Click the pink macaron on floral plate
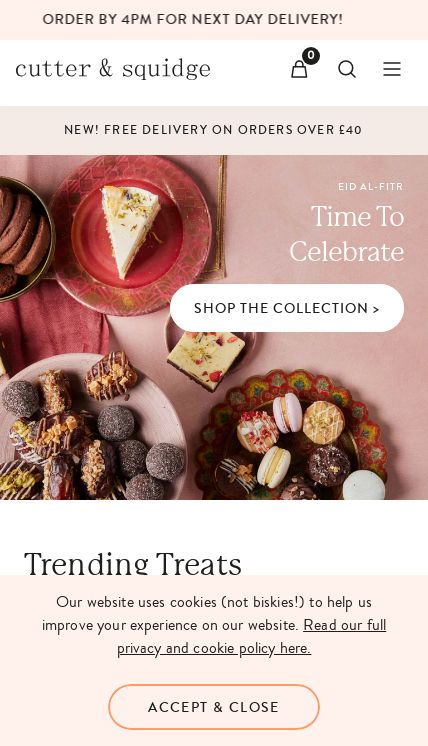Screen dimensions: 428x746 click(x=287, y=412)
